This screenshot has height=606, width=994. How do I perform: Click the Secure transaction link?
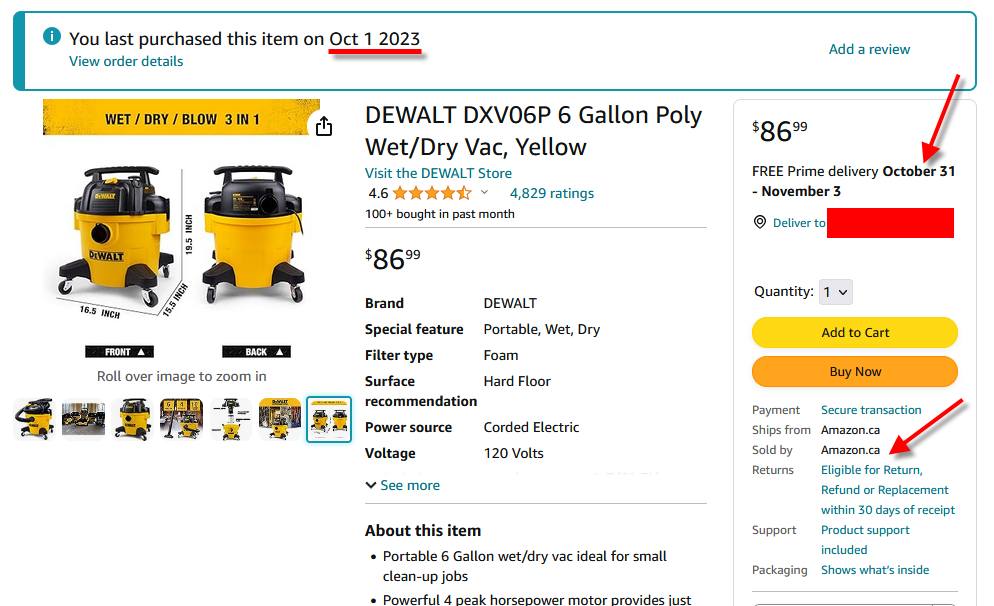pos(871,410)
